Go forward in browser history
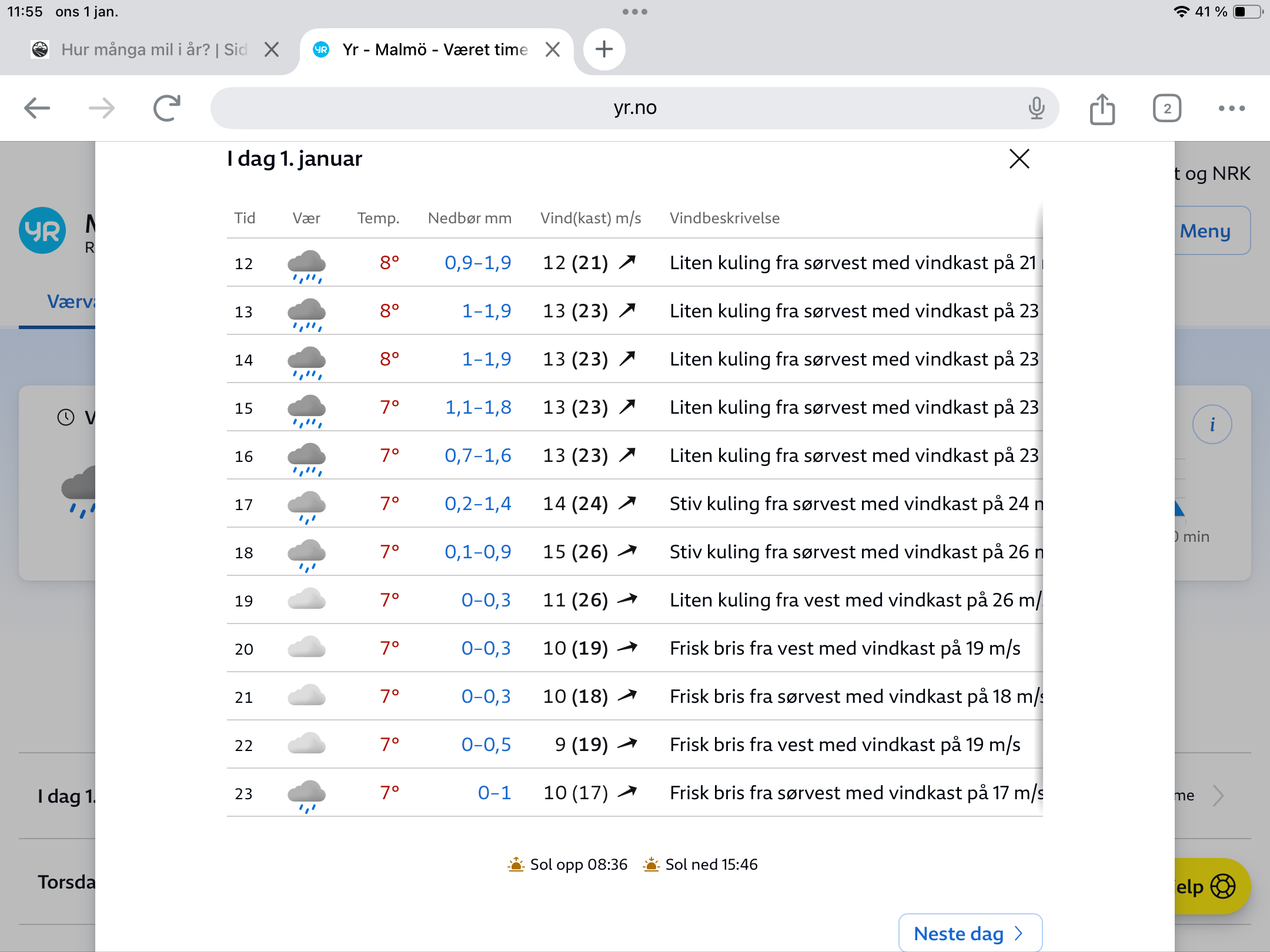1270x952 pixels. (x=102, y=108)
